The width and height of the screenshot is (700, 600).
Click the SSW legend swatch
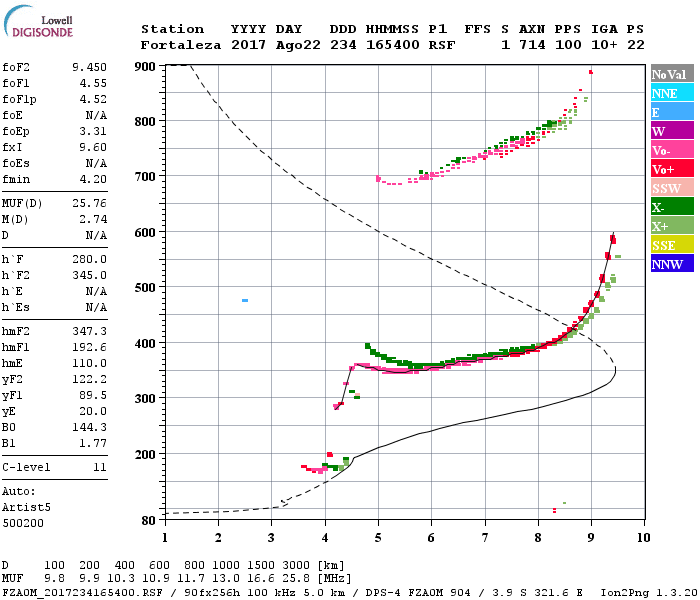point(672,188)
